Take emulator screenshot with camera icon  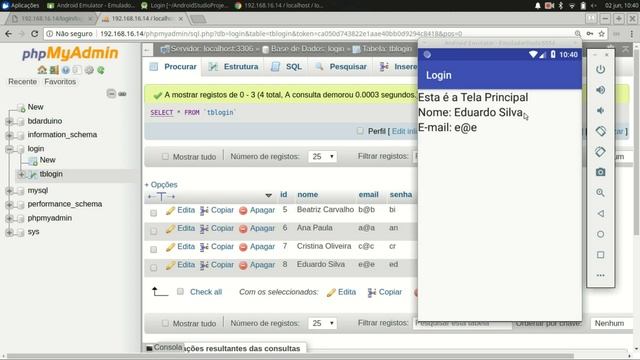[x=600, y=172]
